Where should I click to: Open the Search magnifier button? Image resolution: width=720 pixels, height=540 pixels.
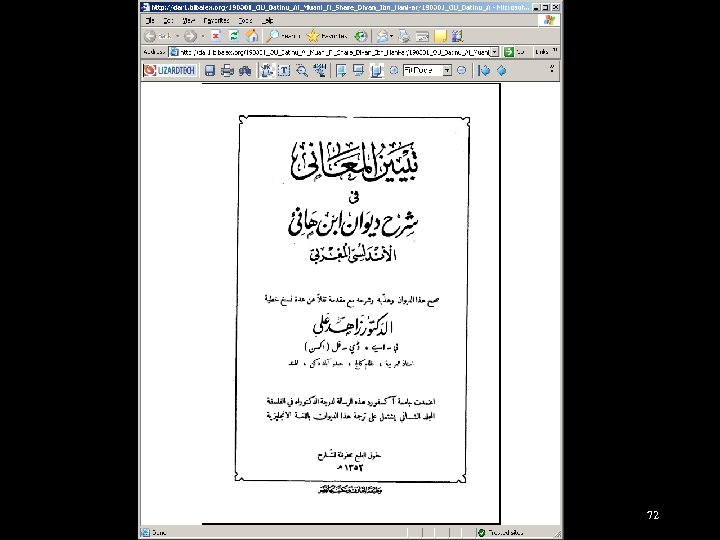click(284, 36)
